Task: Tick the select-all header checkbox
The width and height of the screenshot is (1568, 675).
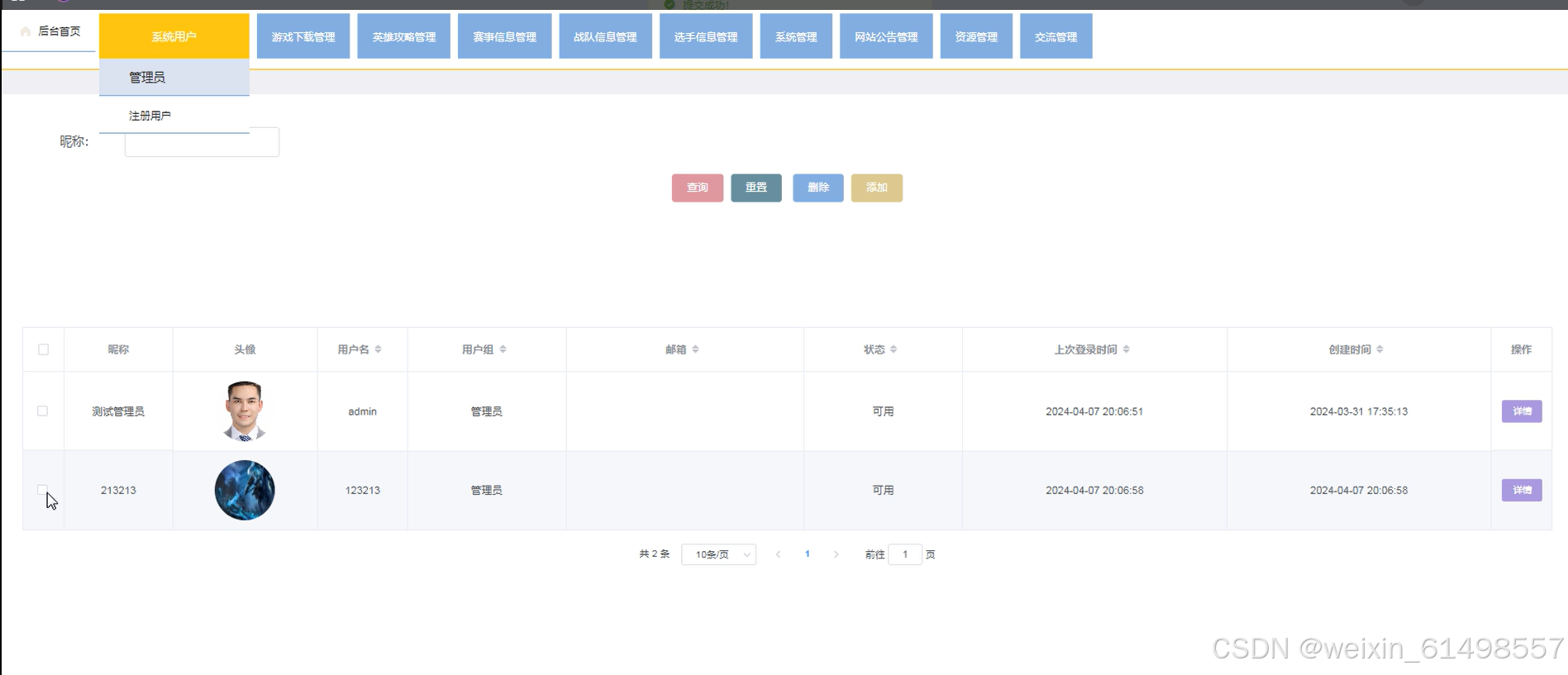Action: 43,349
